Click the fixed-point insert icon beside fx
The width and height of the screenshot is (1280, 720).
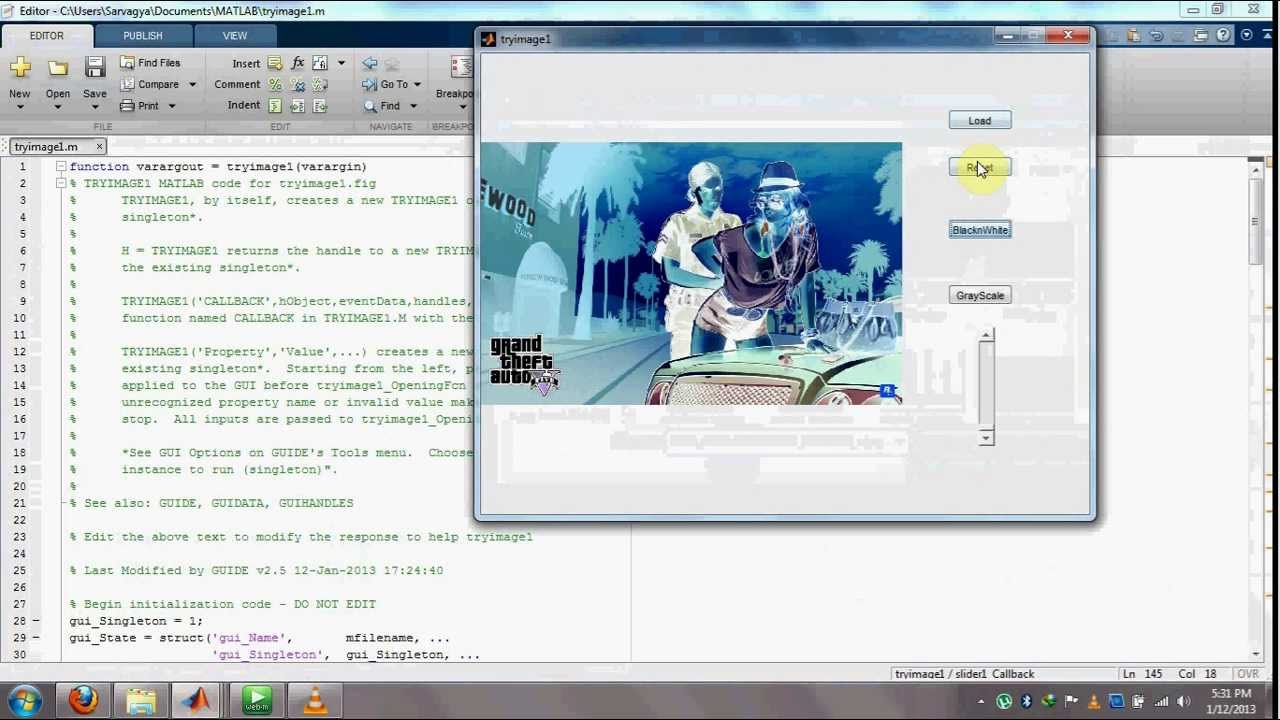320,63
